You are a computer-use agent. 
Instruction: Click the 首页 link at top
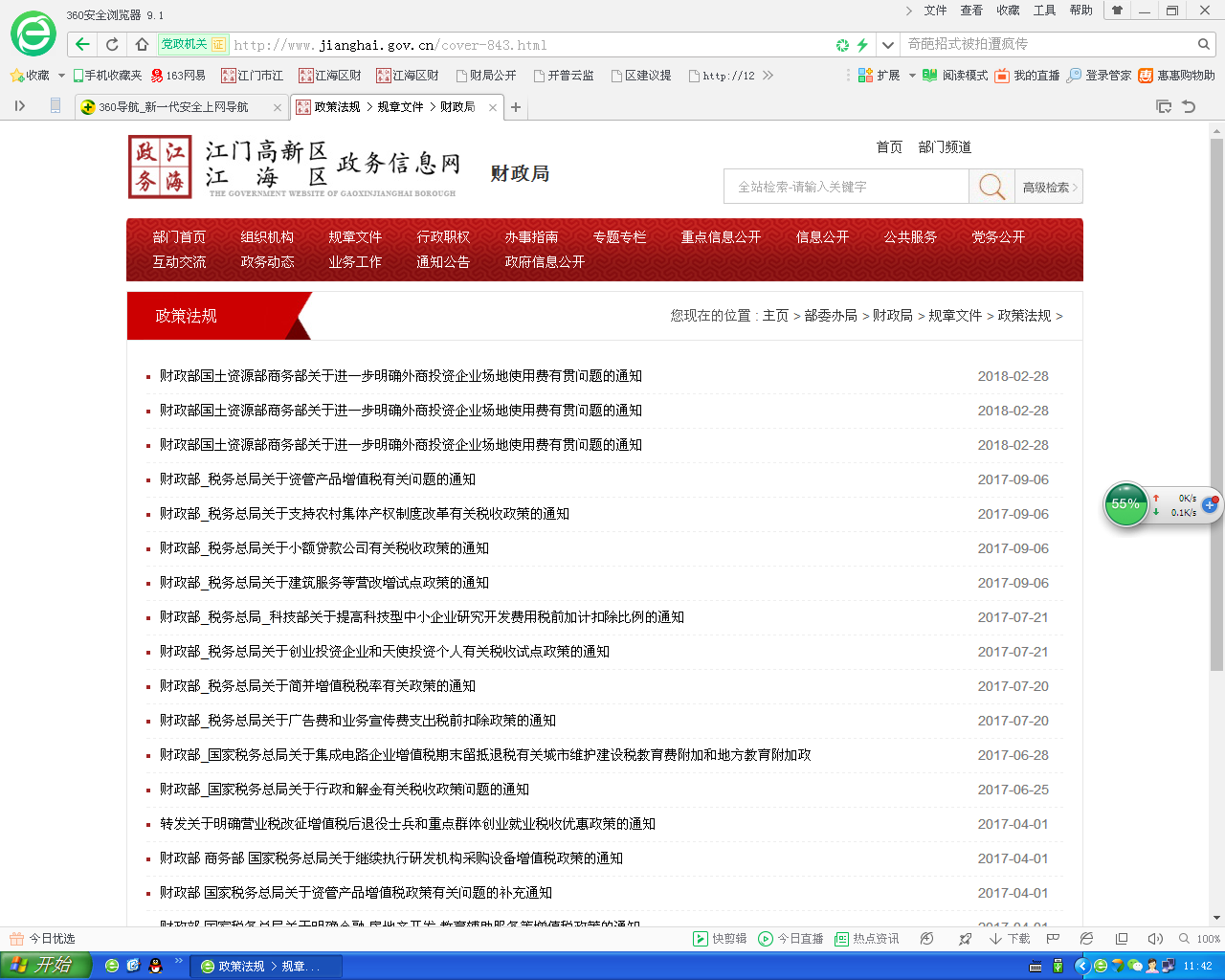pos(889,146)
